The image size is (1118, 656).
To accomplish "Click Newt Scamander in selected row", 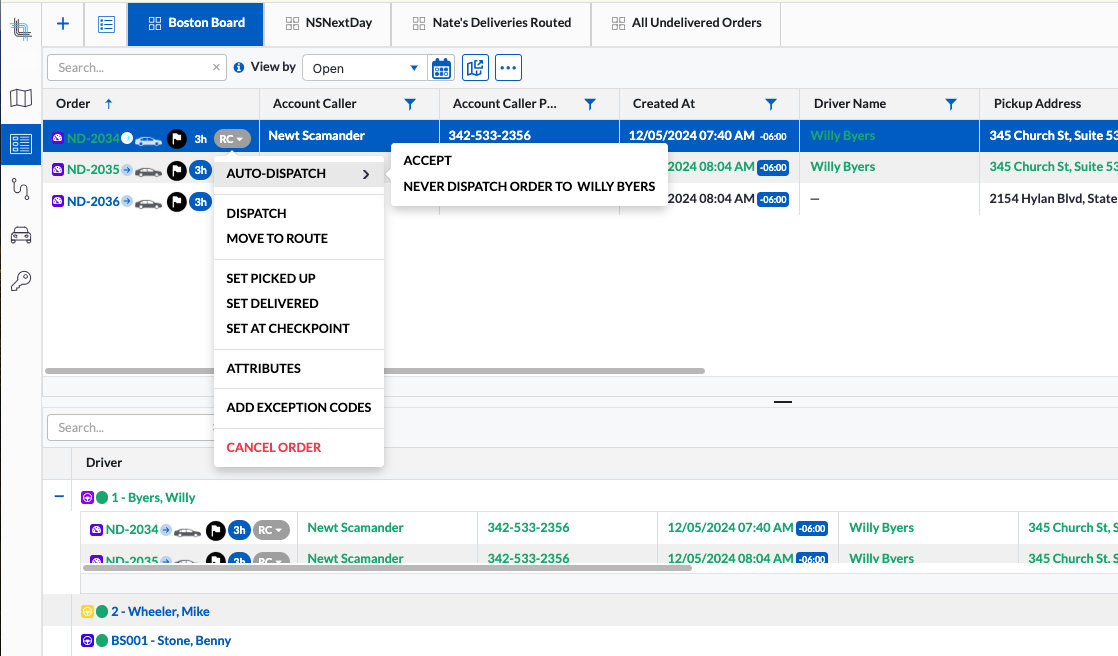I will 317,135.
